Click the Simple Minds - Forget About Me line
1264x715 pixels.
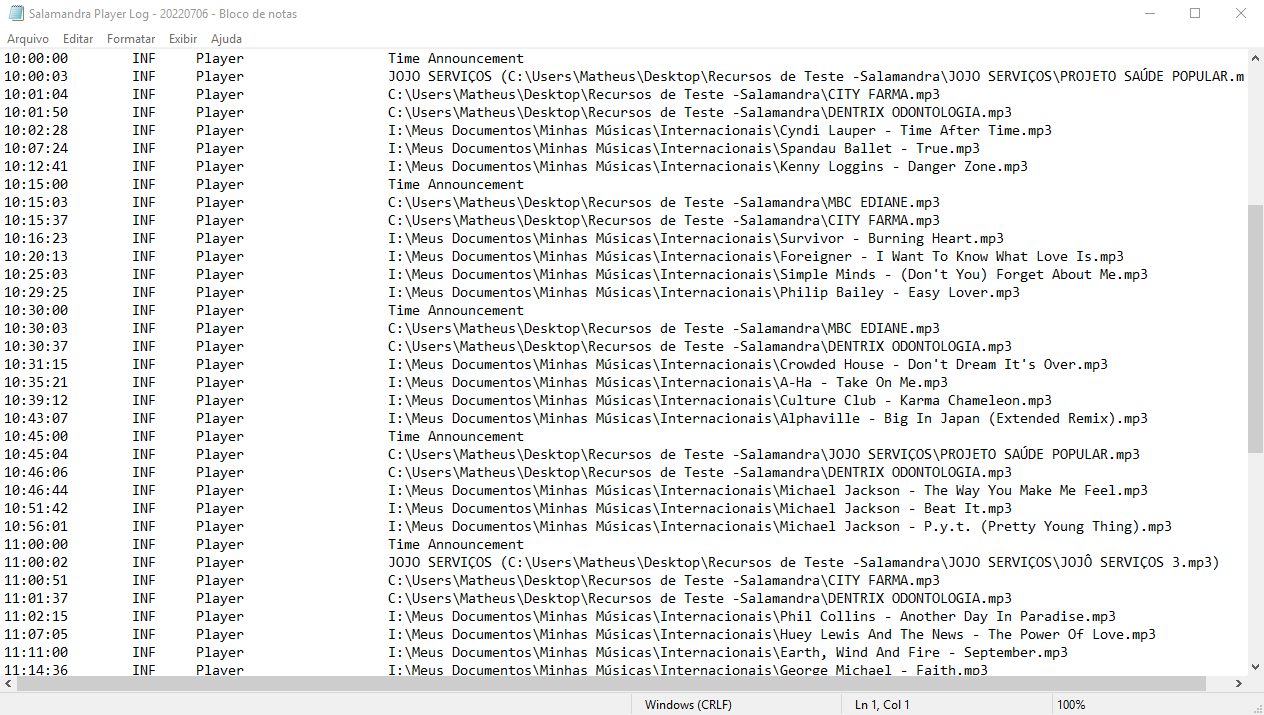[x=576, y=275]
